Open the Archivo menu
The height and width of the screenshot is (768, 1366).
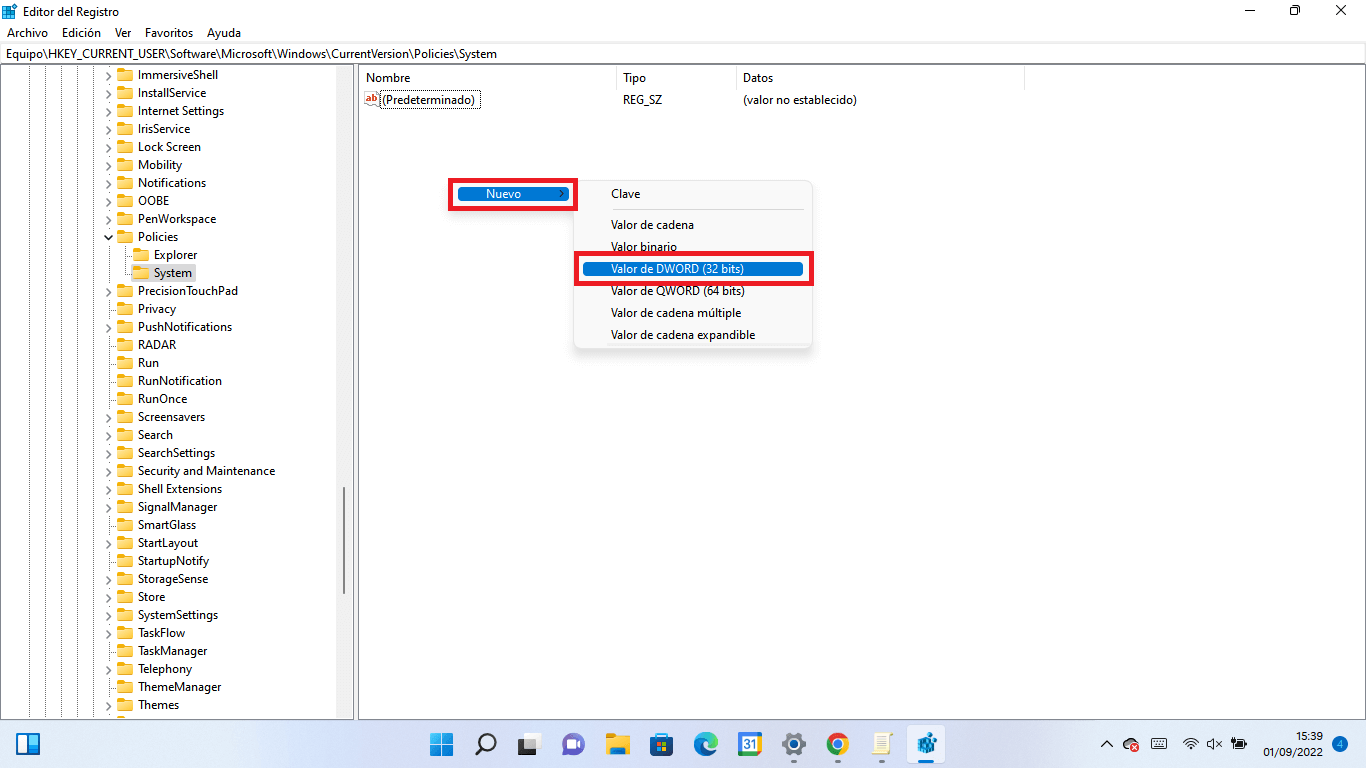click(27, 33)
